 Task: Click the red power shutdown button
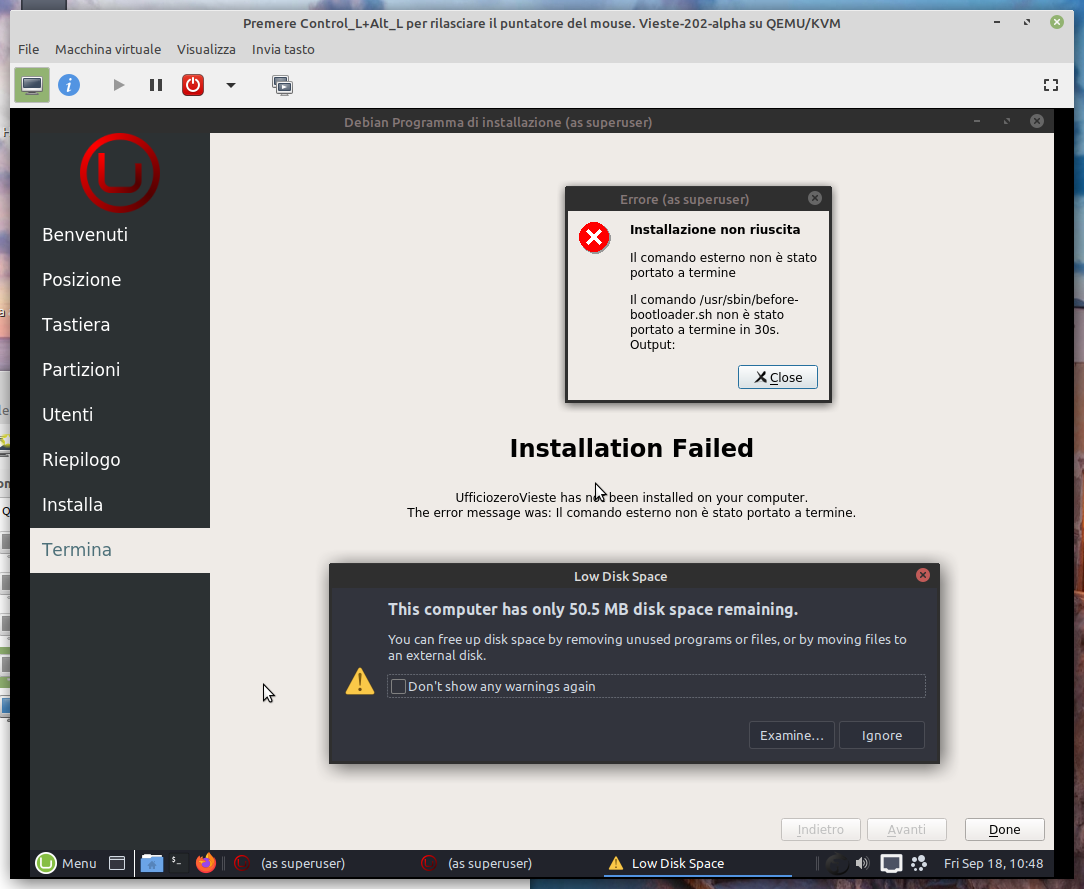(x=193, y=85)
